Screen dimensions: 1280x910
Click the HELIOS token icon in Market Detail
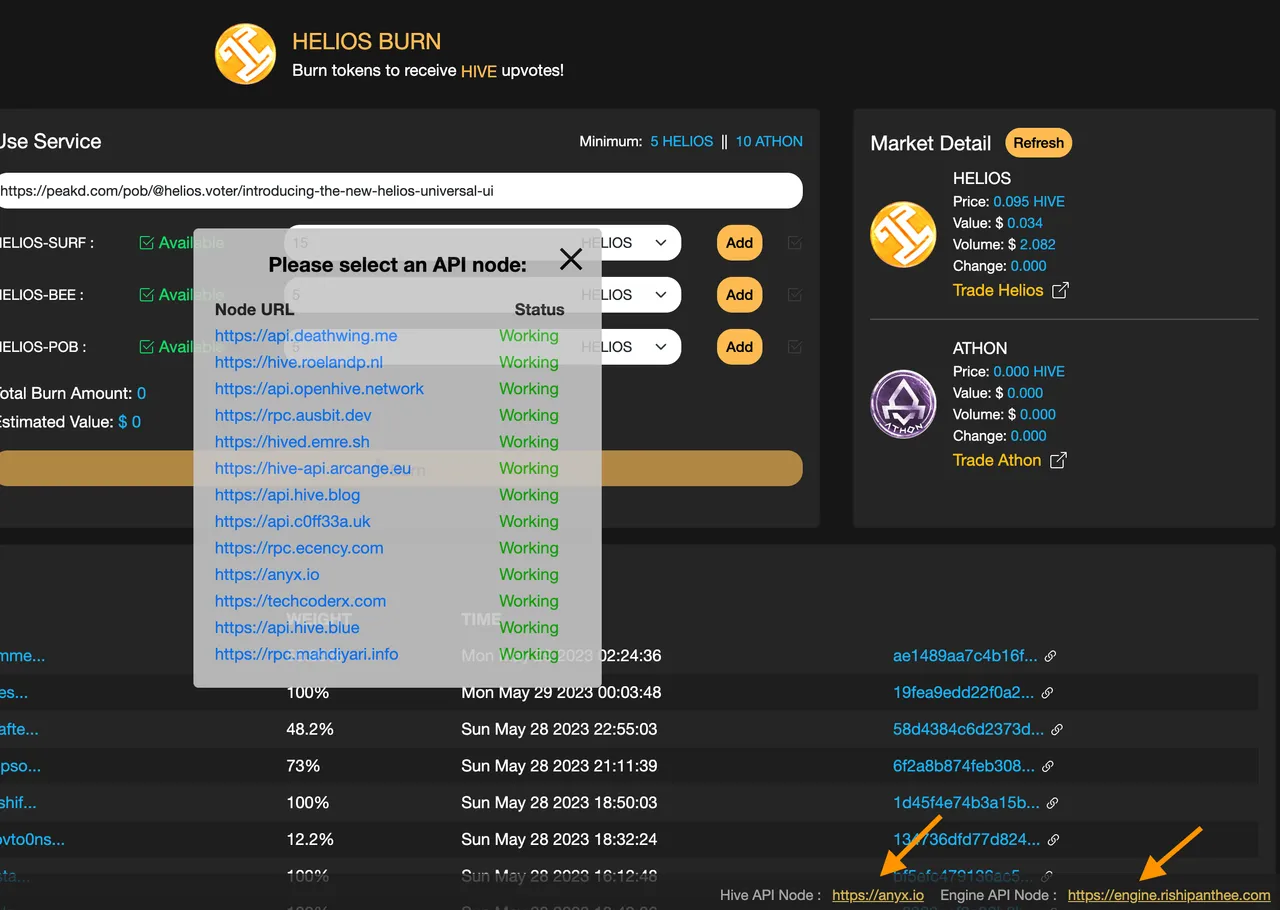pyautogui.click(x=904, y=235)
